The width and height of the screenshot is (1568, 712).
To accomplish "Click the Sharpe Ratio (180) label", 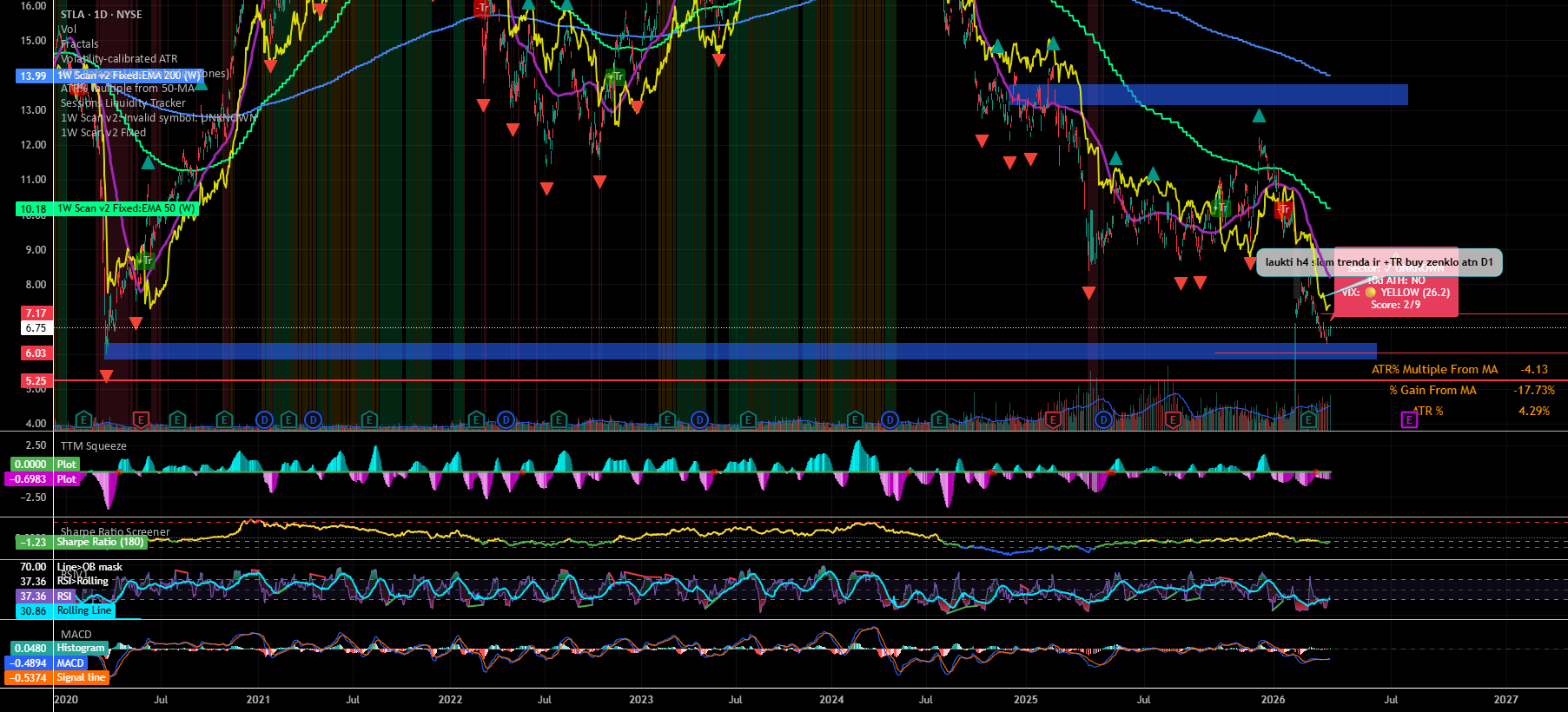I will (100, 542).
